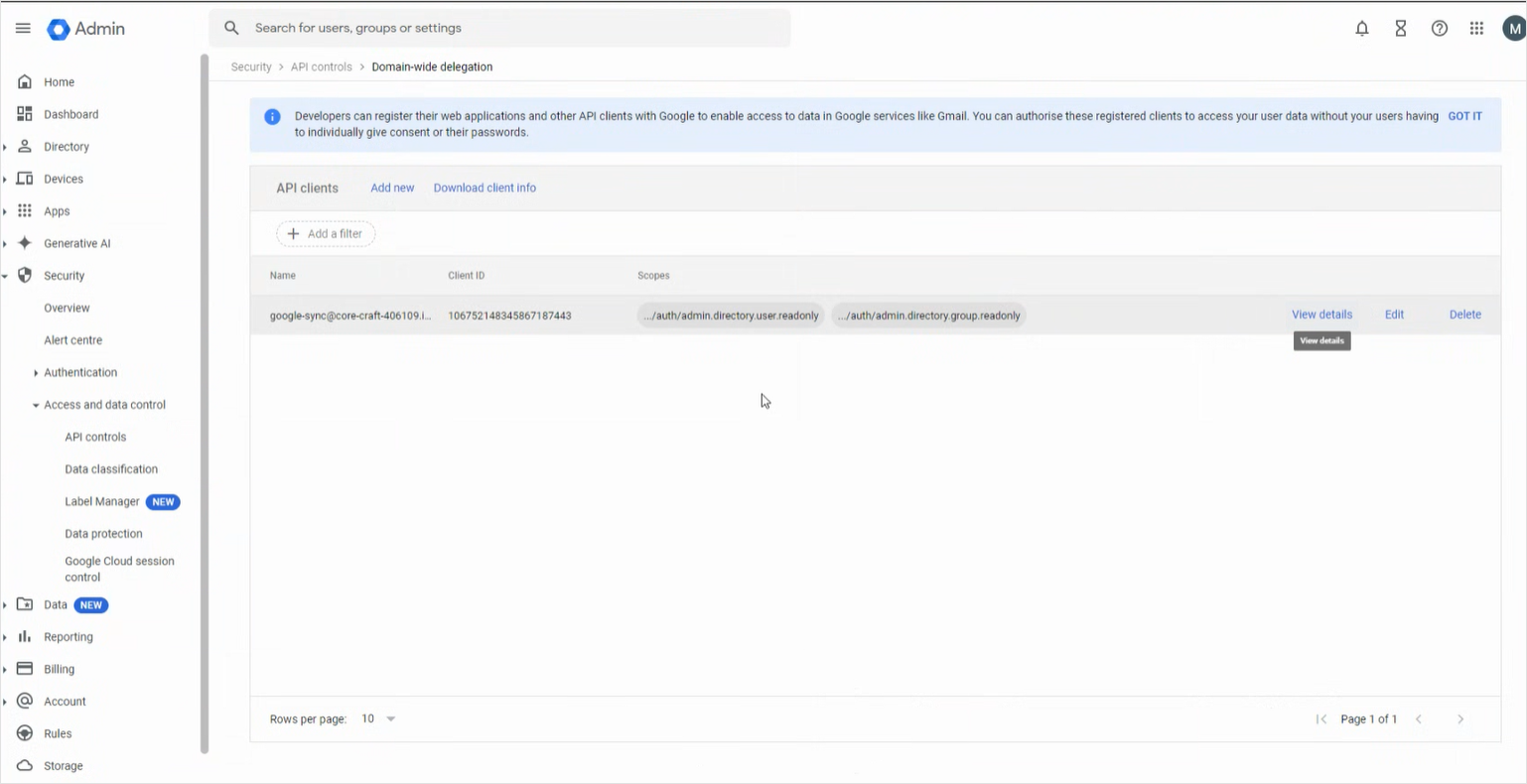Collapse the Access and data control section
This screenshot has height=784, width=1527.
tap(35, 404)
